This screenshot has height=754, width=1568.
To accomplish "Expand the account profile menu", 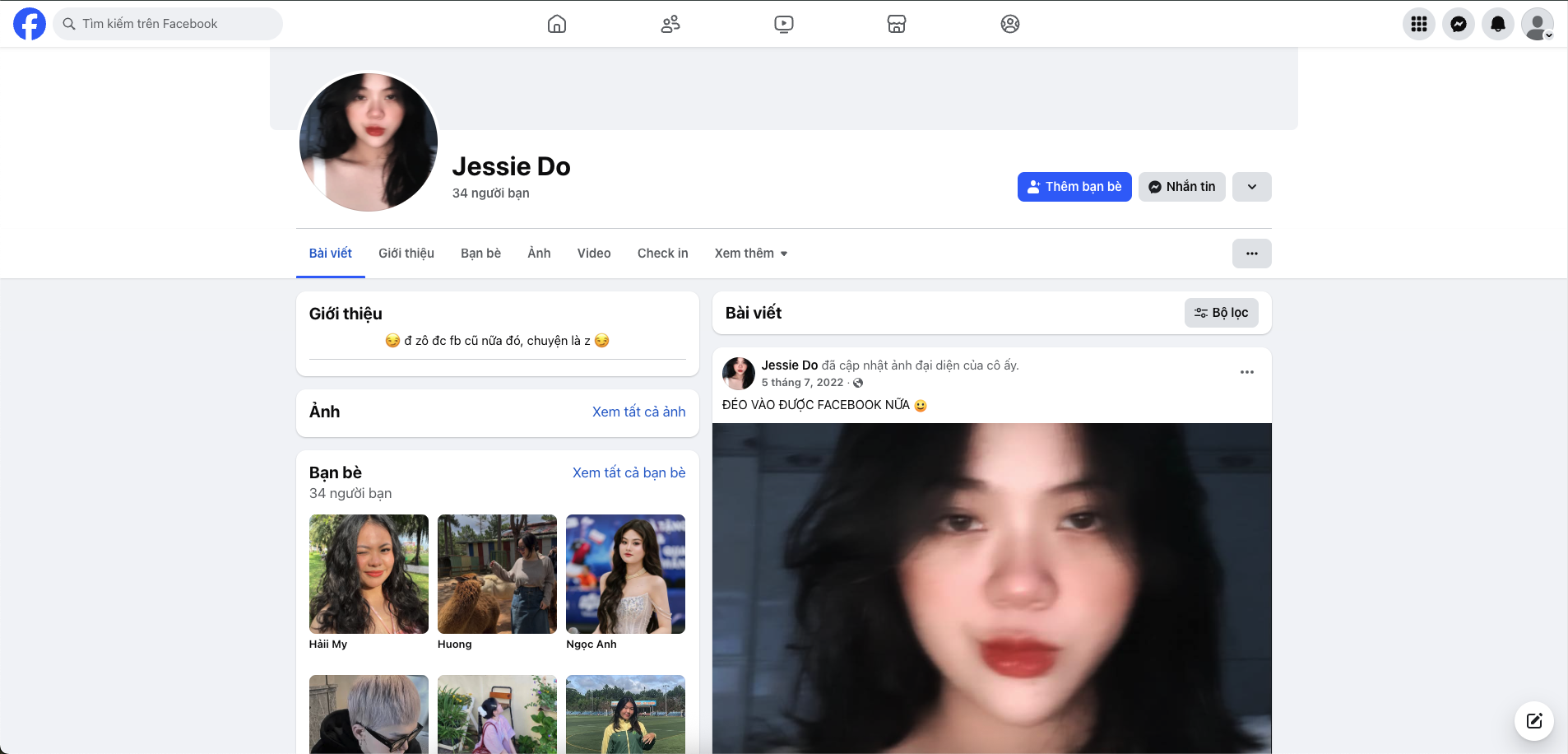I will tap(1538, 24).
